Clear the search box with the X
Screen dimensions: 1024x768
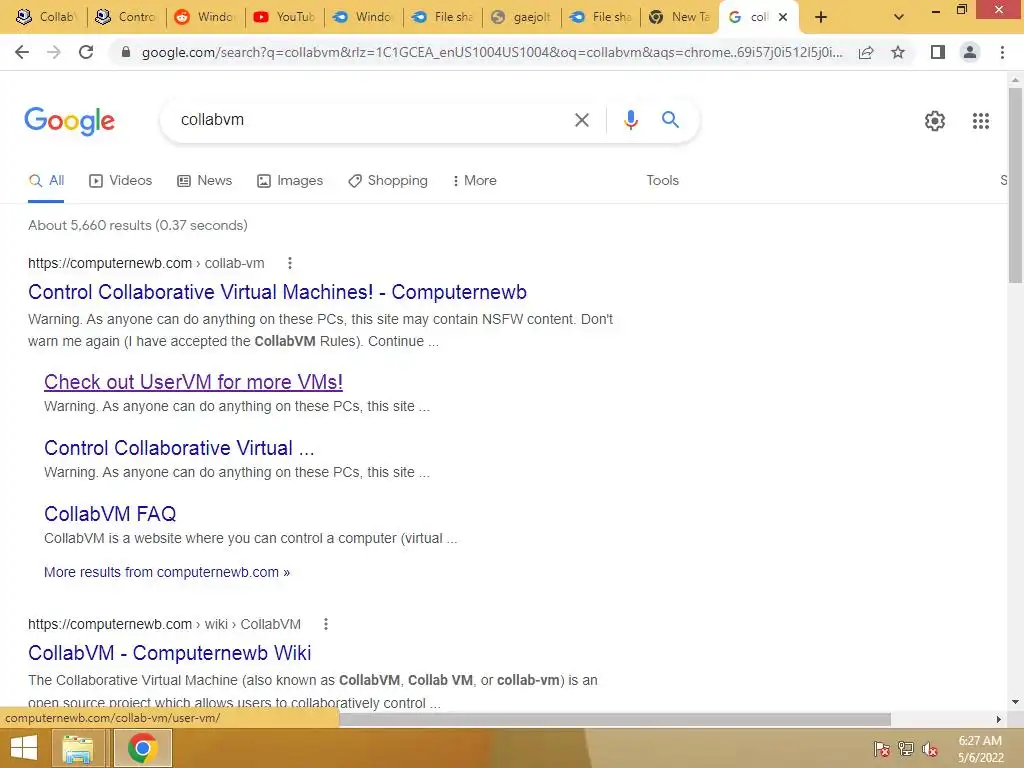point(581,120)
